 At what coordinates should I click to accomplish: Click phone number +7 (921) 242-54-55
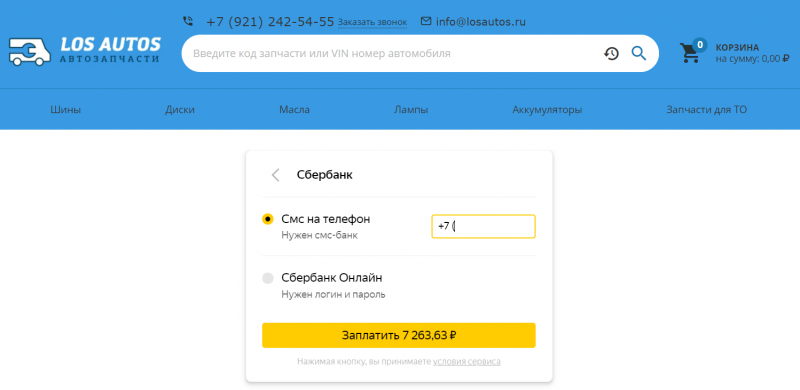coord(270,22)
